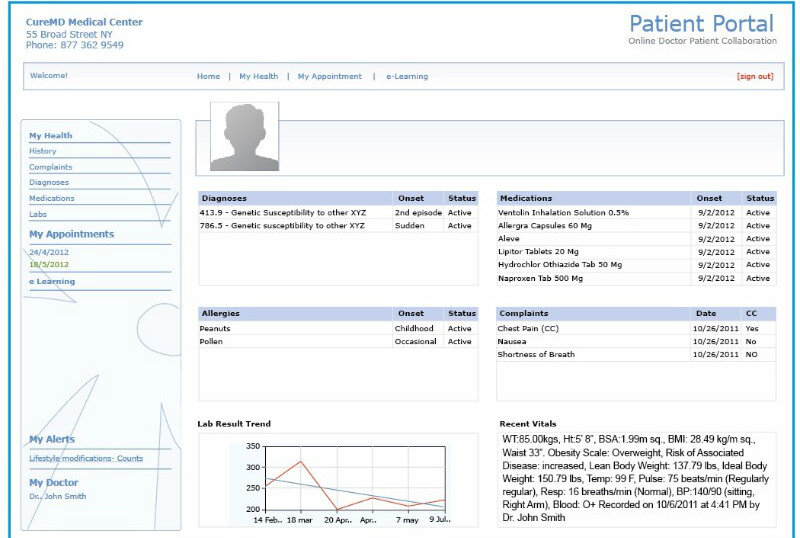Click the sign out link
This screenshot has height=538, width=800.
click(x=754, y=76)
